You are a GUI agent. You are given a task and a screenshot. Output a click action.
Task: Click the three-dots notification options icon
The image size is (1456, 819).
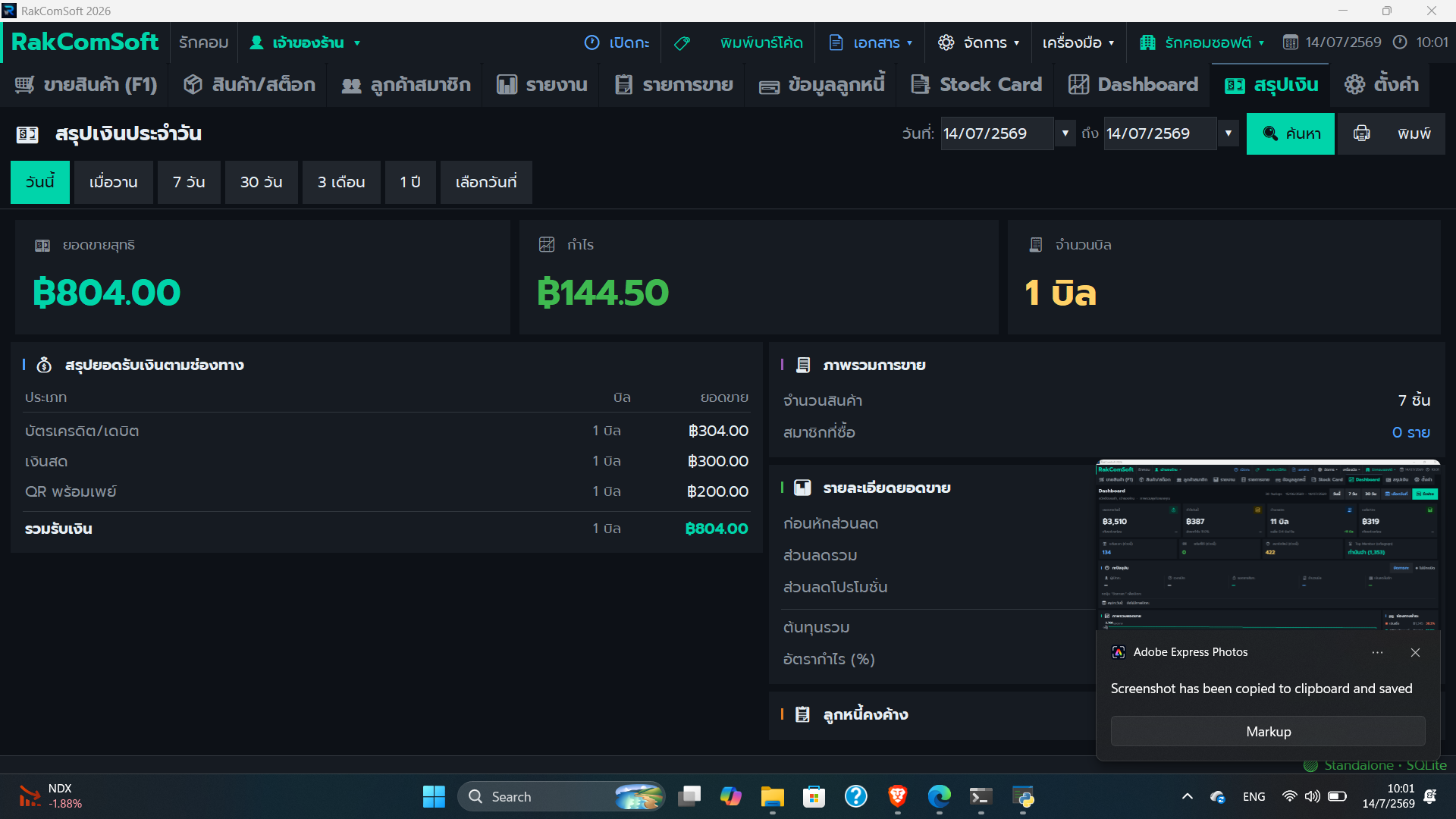click(x=1377, y=652)
